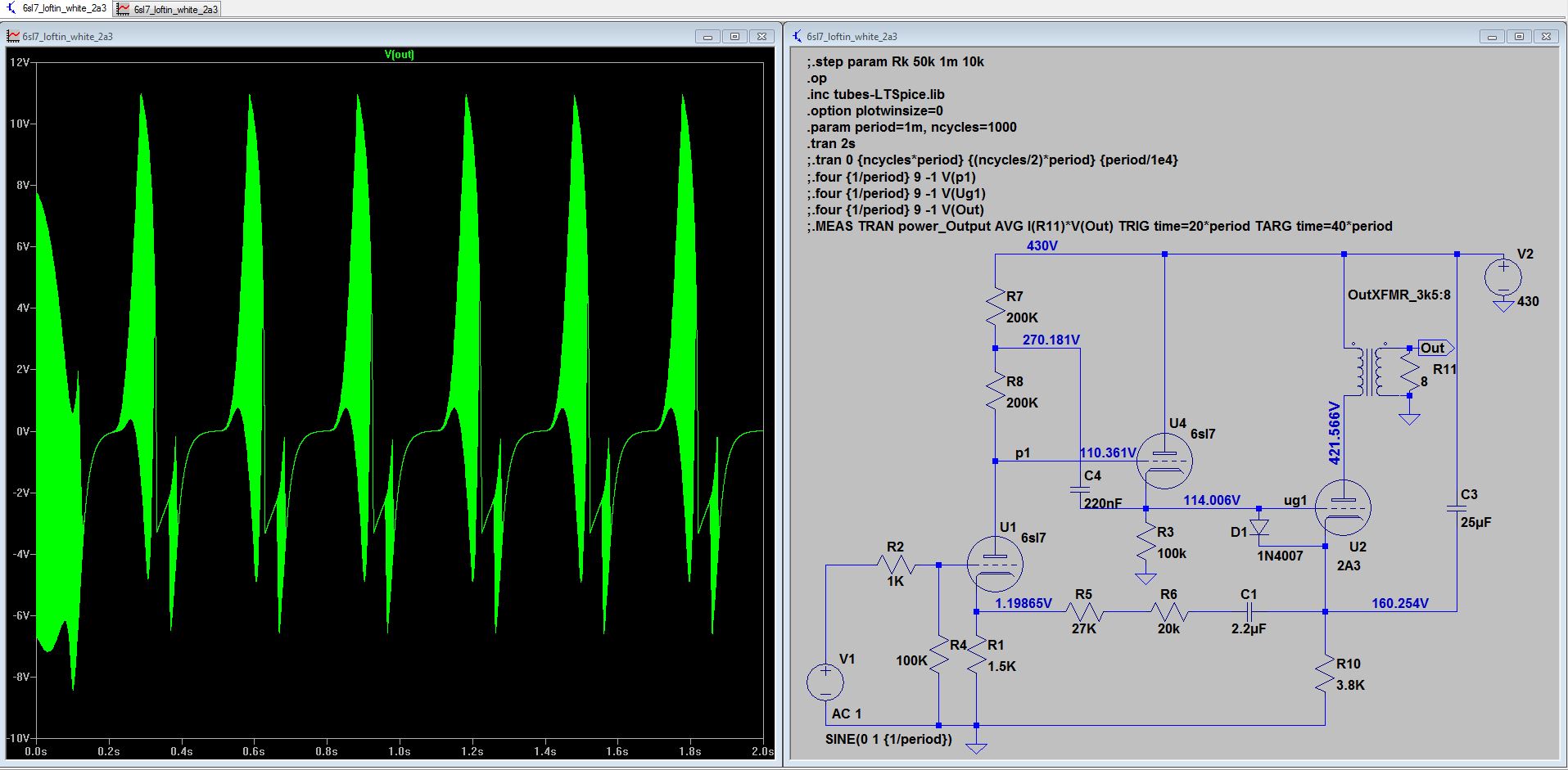1568x770 pixels.
Task: Click the ;.four V(p1) comment line
Action: coord(891,177)
